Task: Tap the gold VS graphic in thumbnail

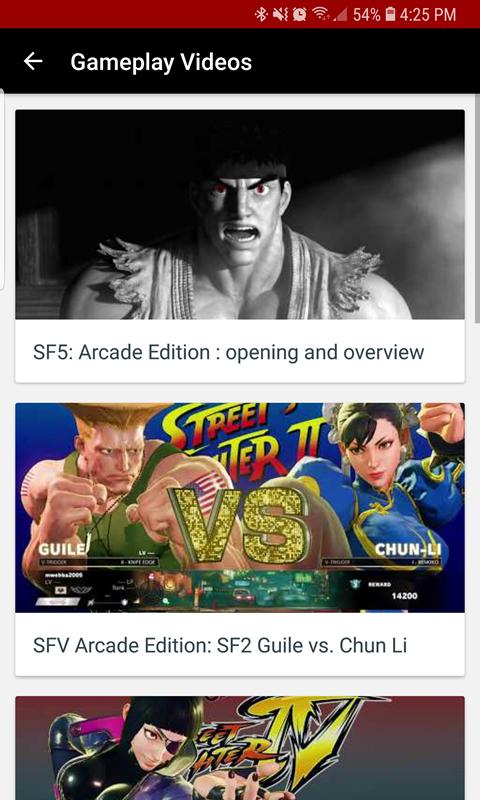Action: tap(240, 526)
